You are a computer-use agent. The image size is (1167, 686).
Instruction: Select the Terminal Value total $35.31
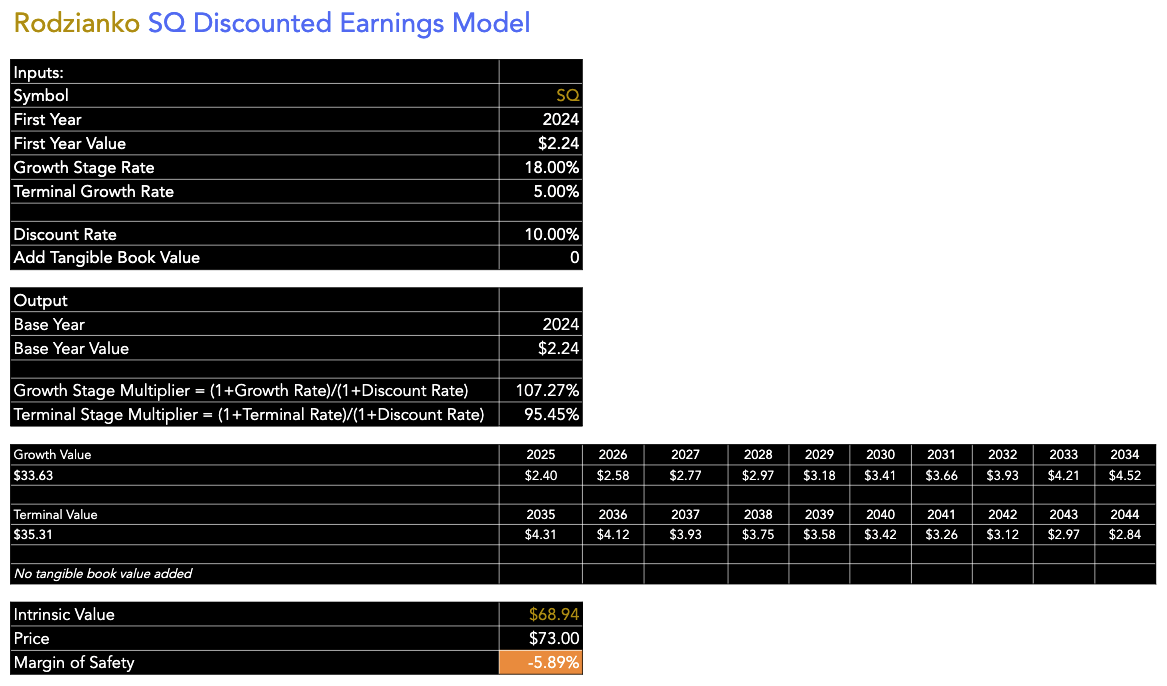tap(33, 534)
